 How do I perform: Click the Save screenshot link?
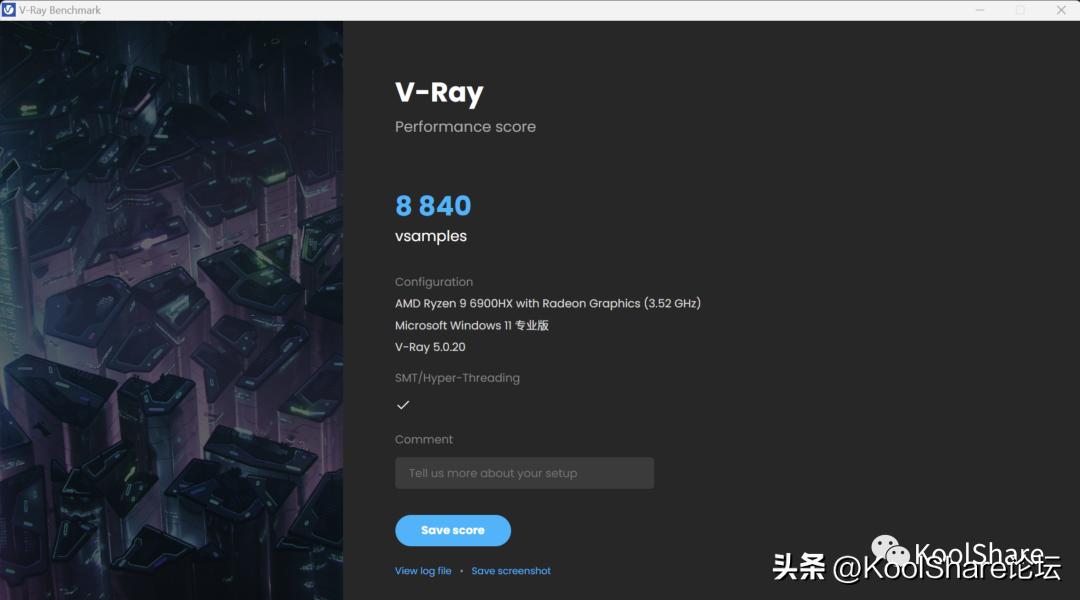point(511,570)
